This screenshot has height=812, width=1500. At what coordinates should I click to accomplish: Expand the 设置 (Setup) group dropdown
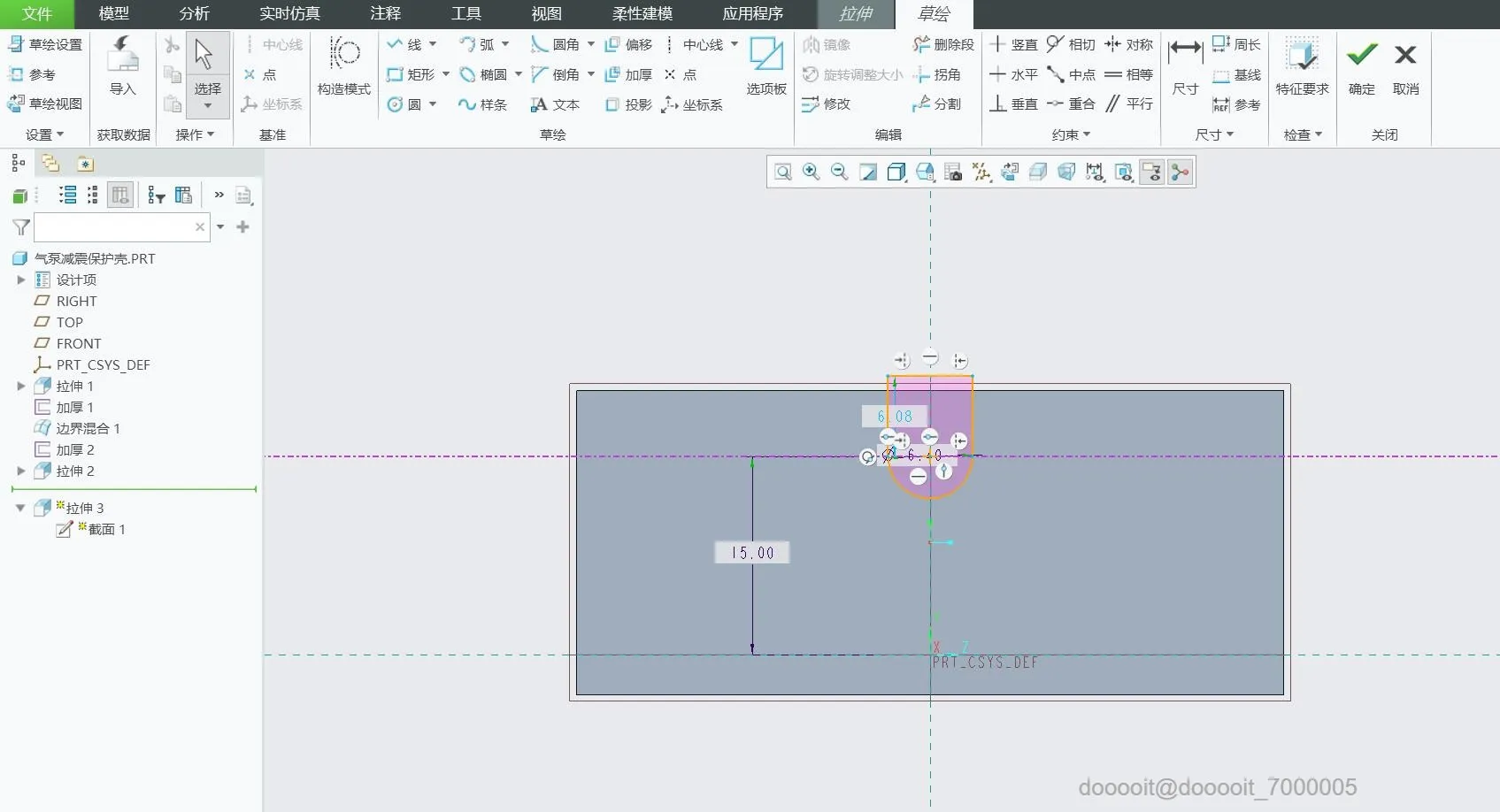(x=44, y=134)
